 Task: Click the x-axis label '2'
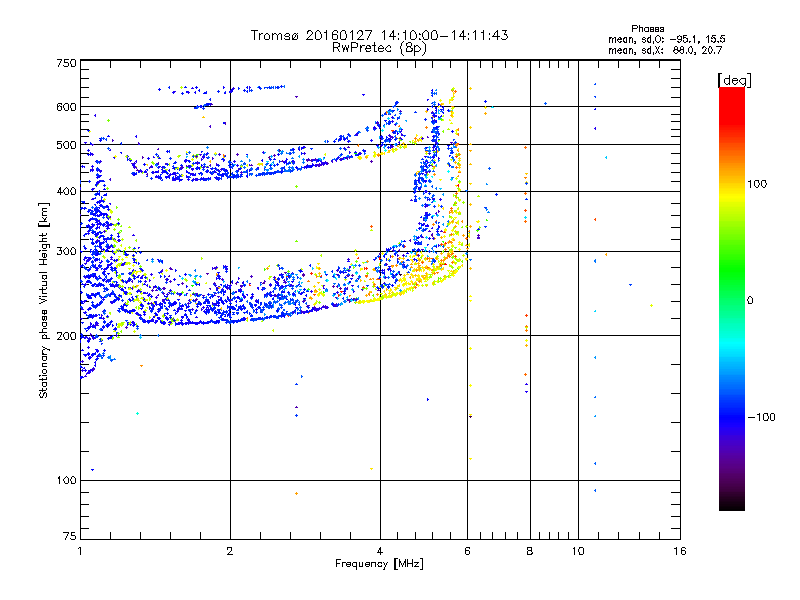pyautogui.click(x=230, y=551)
